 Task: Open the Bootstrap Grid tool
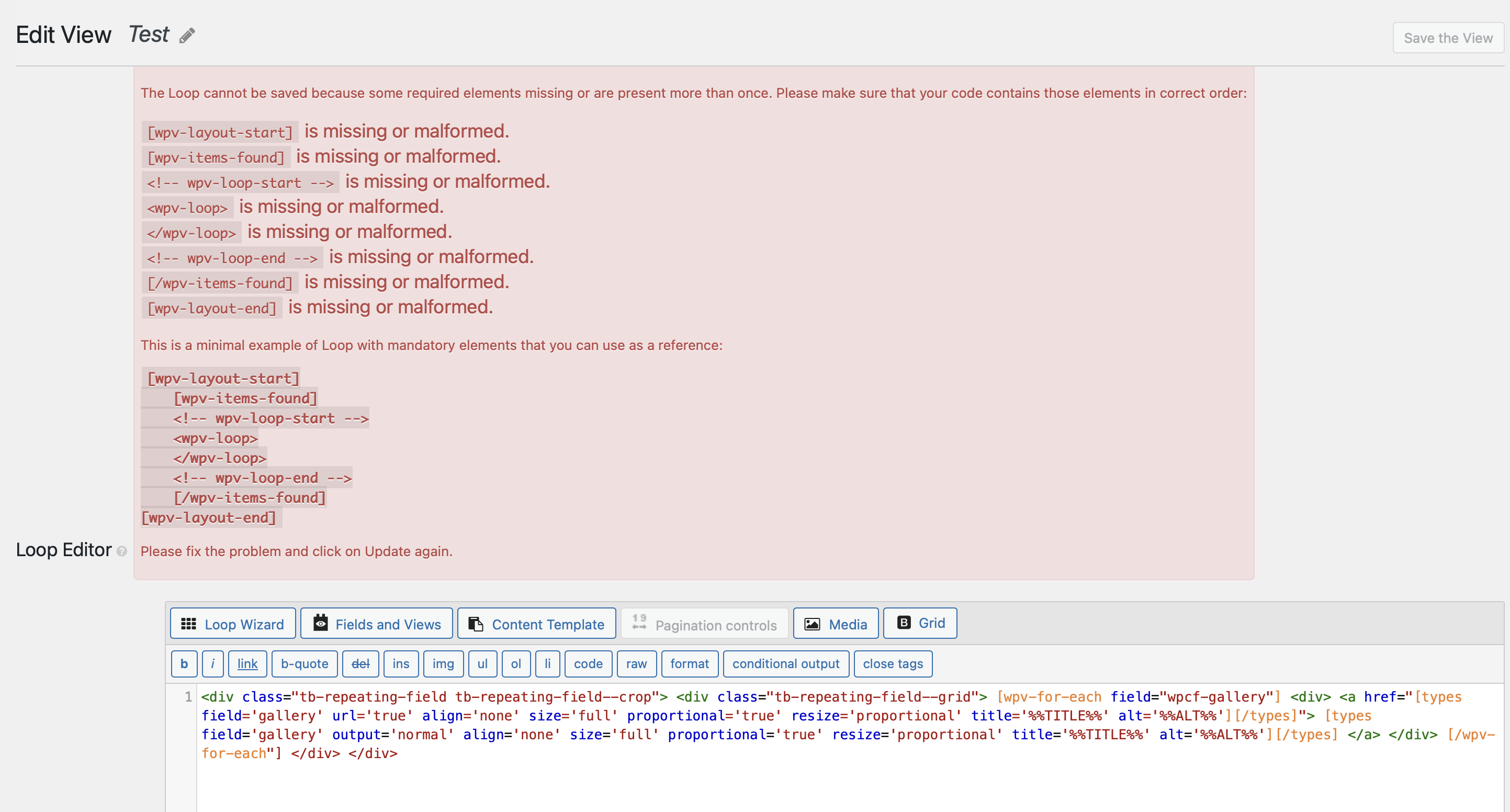[920, 623]
